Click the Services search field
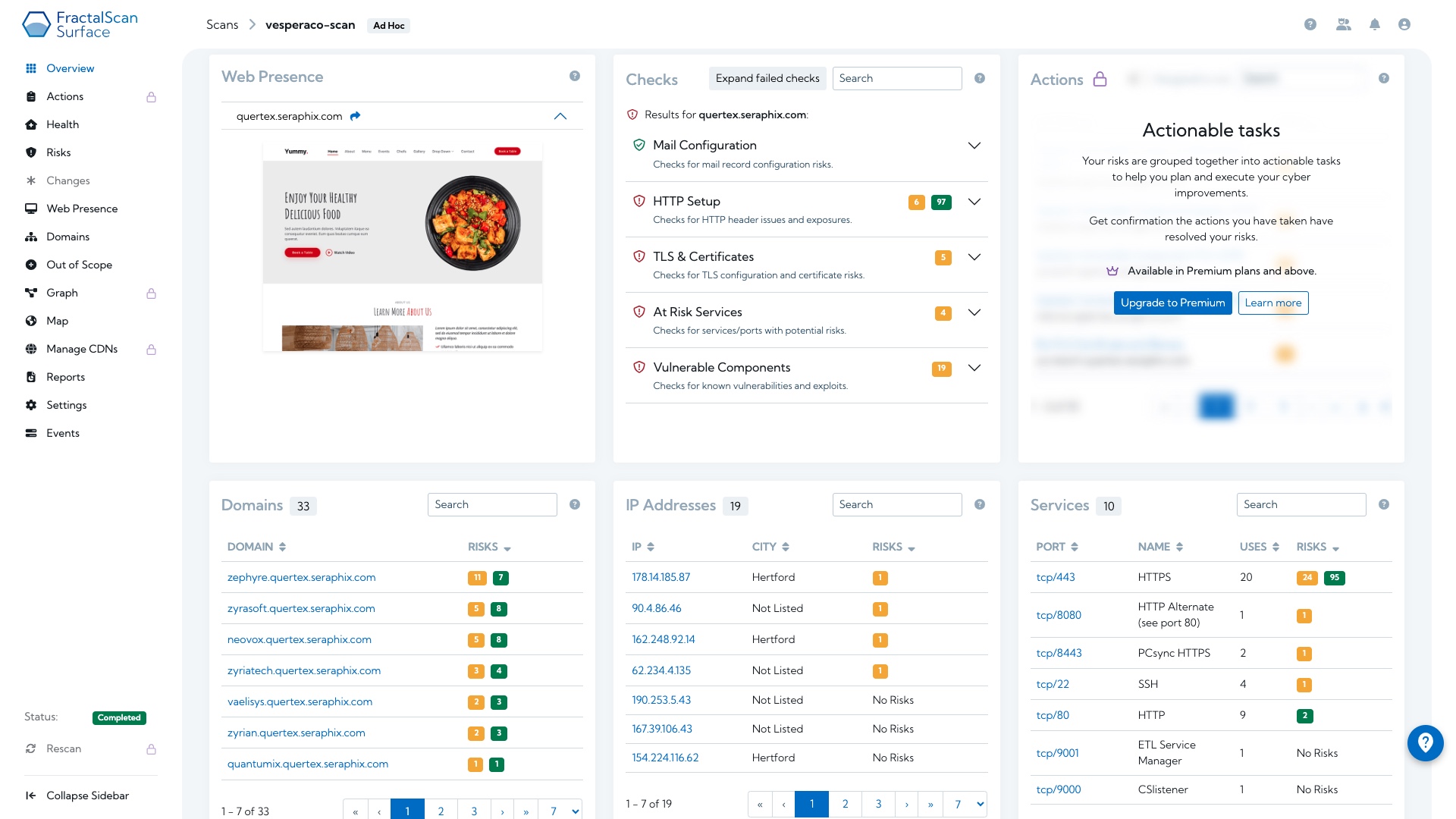The image size is (1456, 819). point(1301,504)
